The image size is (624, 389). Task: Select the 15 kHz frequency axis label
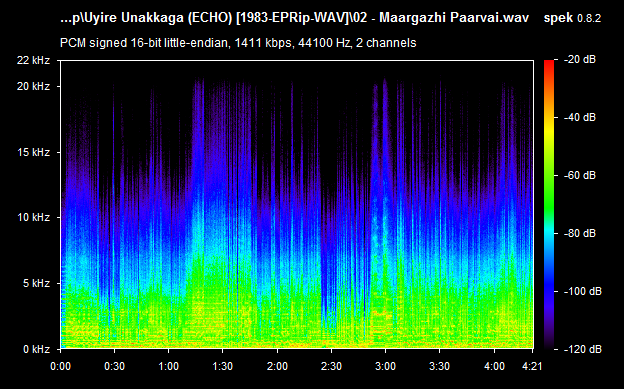33,152
